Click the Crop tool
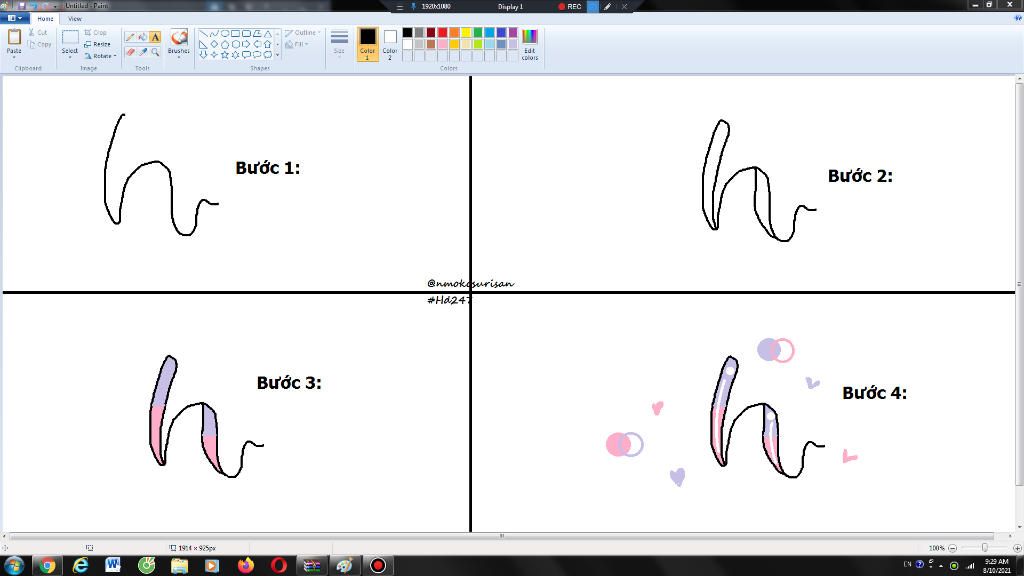Screen dimensions: 1024x576 (95, 32)
